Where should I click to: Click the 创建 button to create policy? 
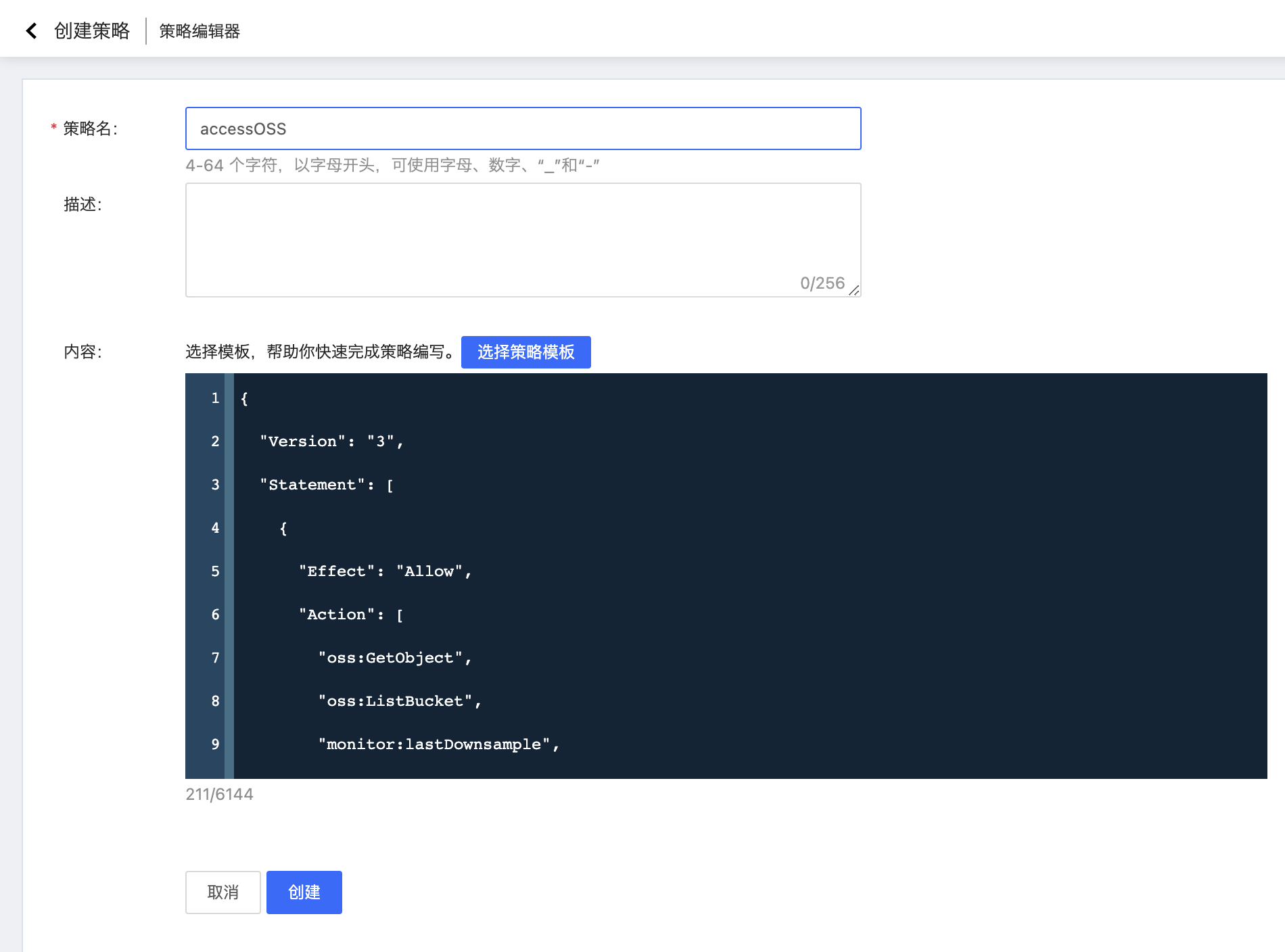tap(304, 892)
